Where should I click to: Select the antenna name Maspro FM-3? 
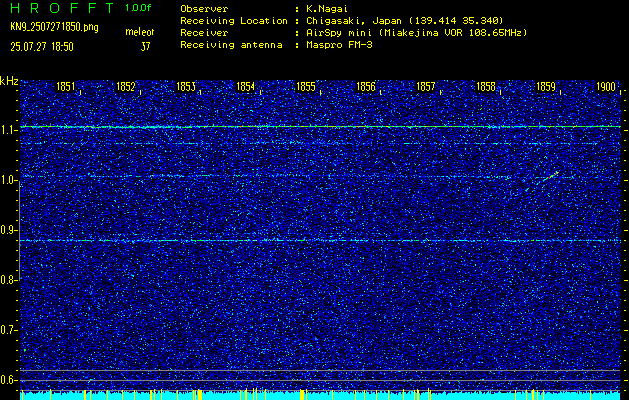tap(339, 45)
